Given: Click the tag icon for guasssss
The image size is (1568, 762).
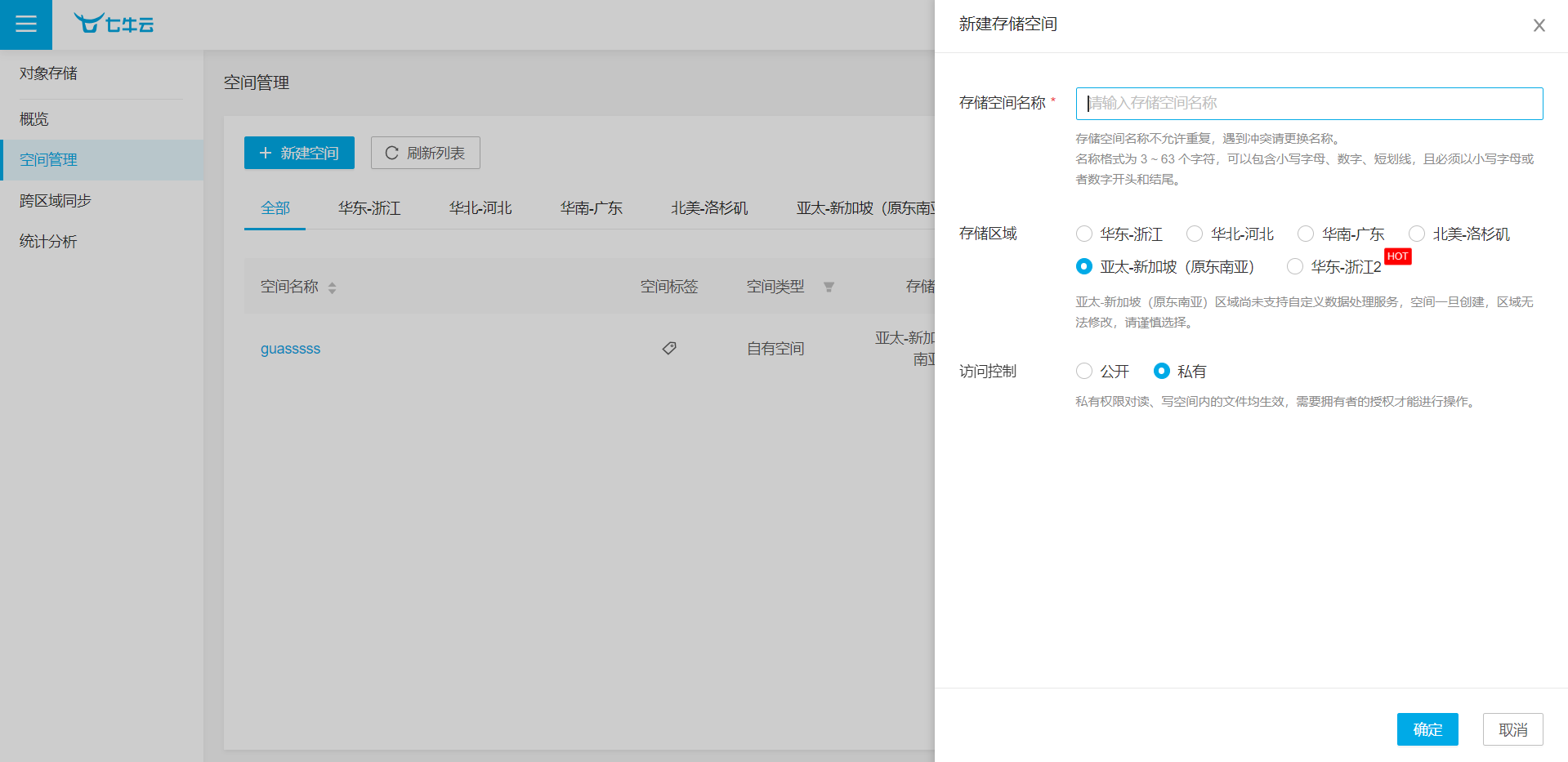Looking at the screenshot, I should (669, 349).
